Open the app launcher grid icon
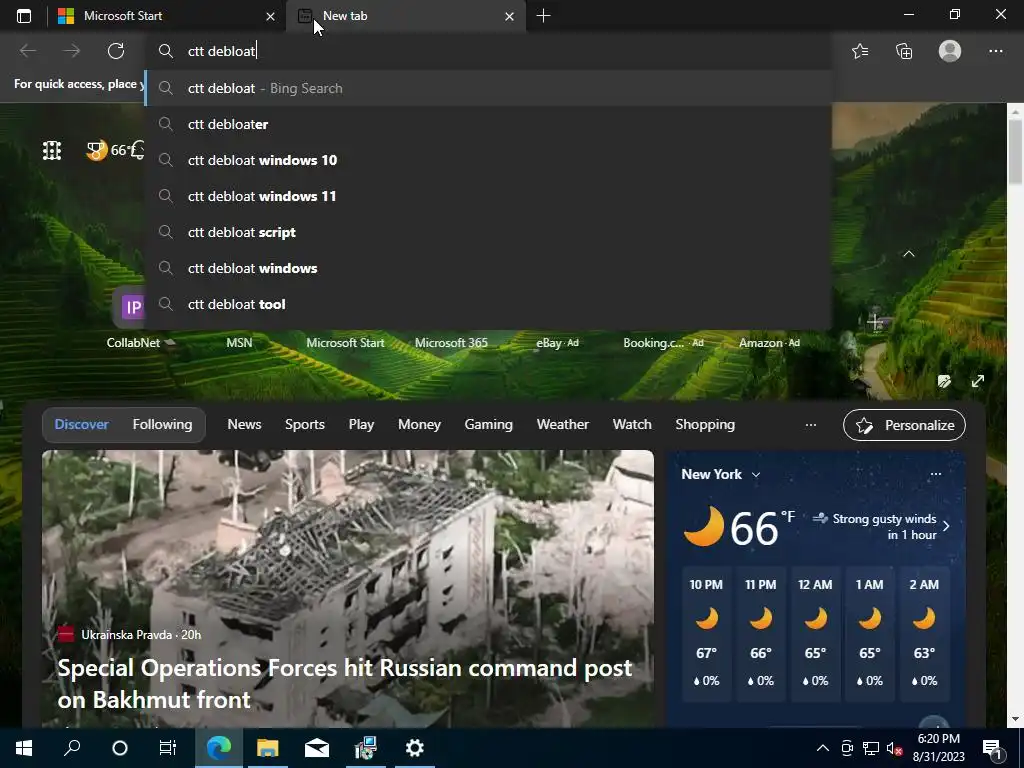This screenshot has width=1024, height=768. tap(52, 151)
